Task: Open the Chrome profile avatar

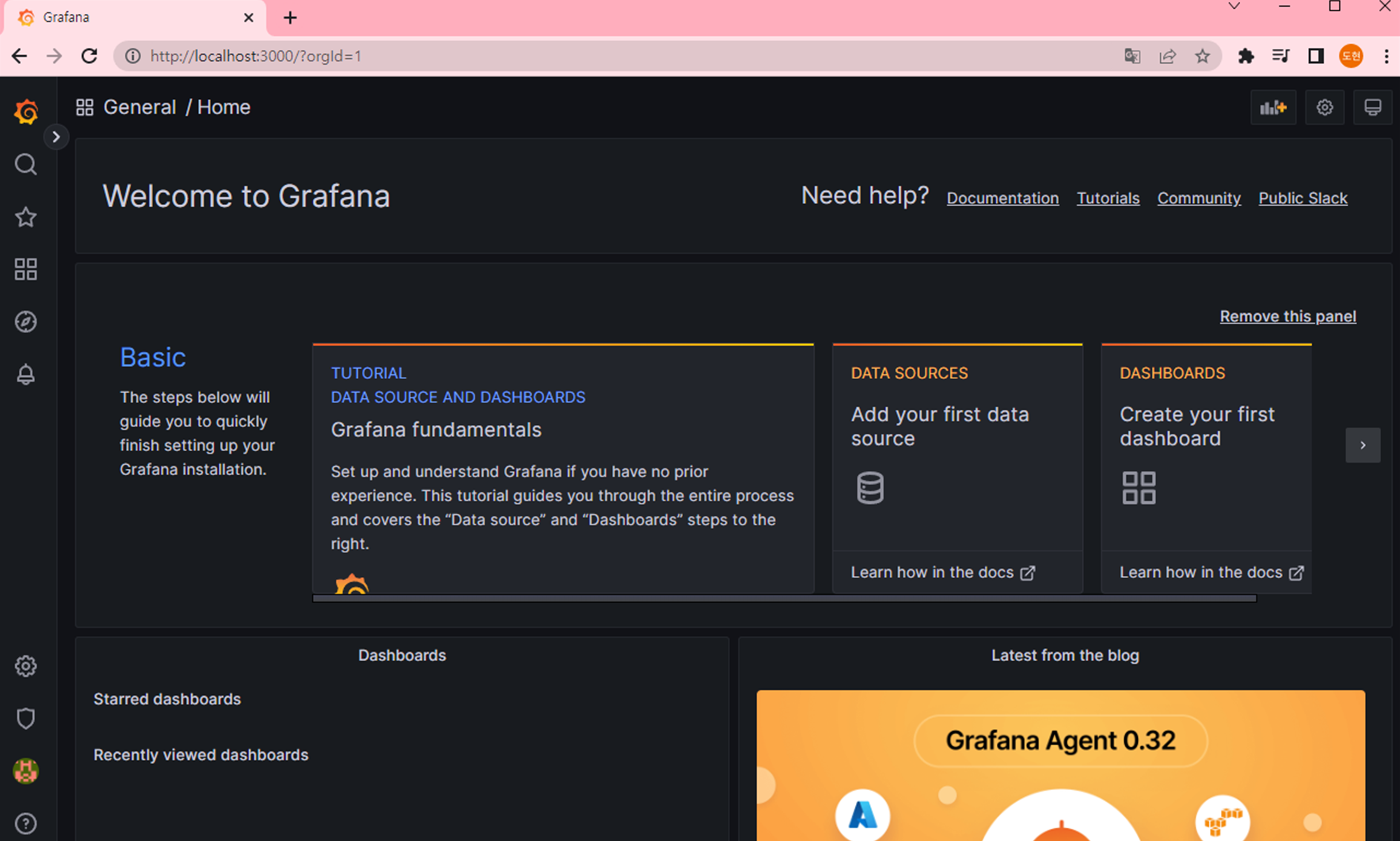Action: point(1351,56)
